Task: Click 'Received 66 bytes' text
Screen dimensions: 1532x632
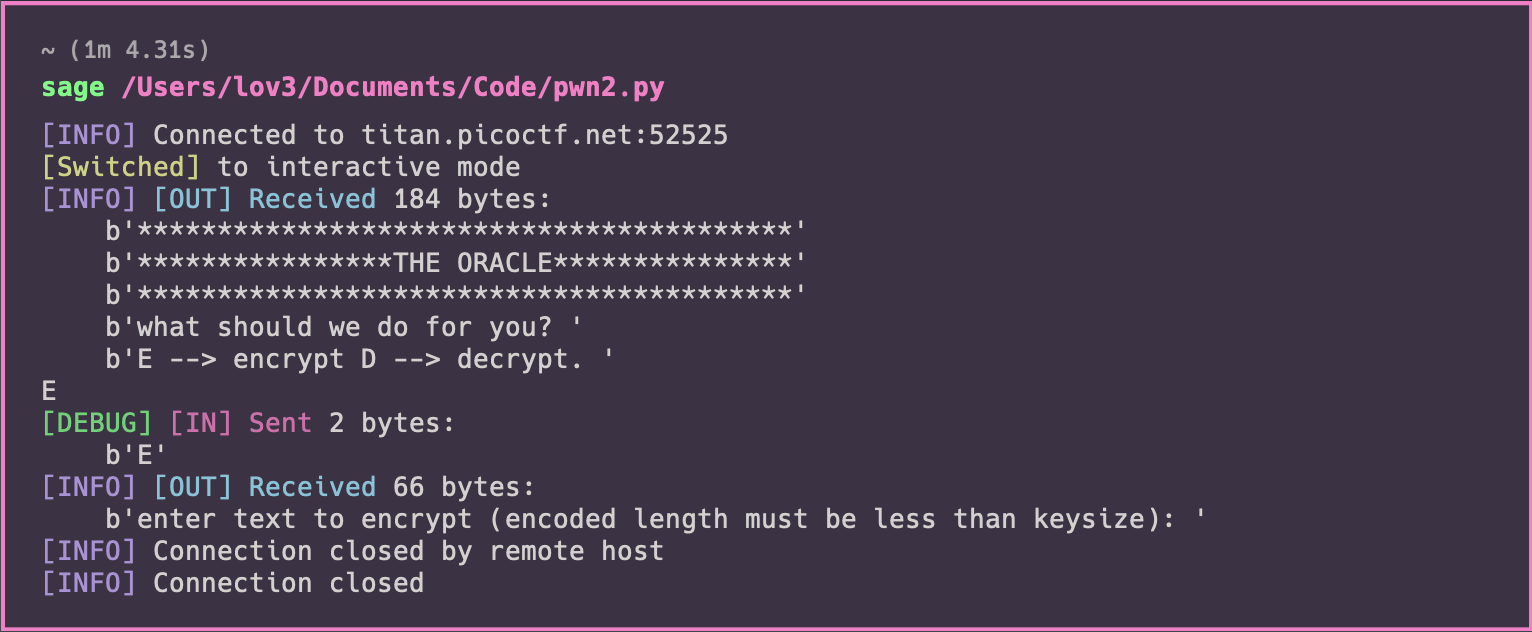Action: coord(392,487)
